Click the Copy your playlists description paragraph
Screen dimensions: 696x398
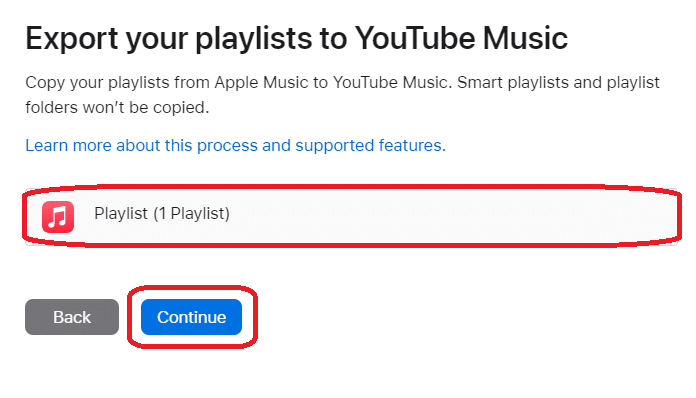pos(342,95)
